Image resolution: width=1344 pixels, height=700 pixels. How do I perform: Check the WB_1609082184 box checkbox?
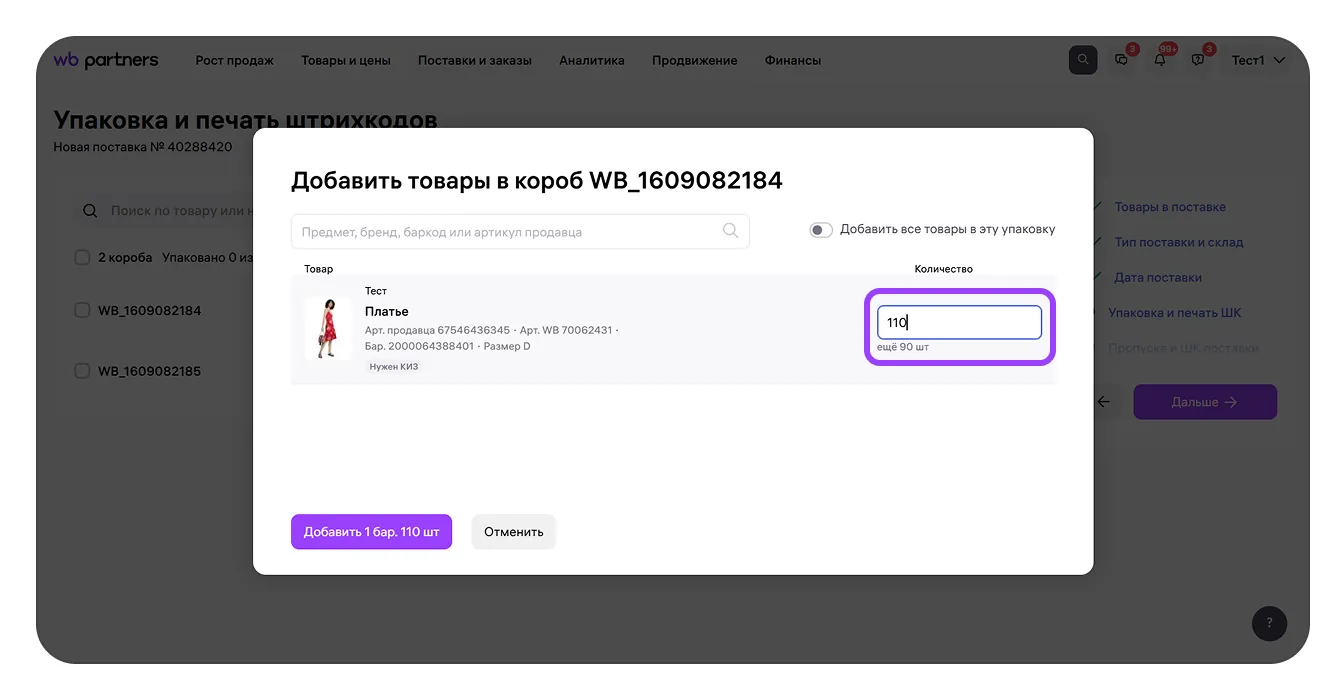point(83,310)
